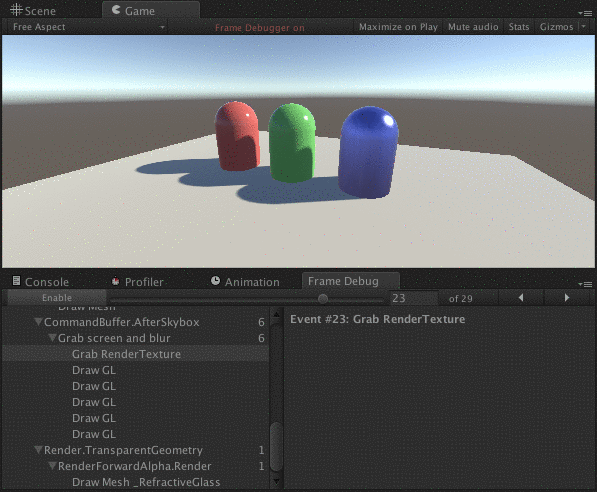Click the frame event slider handle
Viewport: 597px width, 492px height.
click(323, 299)
